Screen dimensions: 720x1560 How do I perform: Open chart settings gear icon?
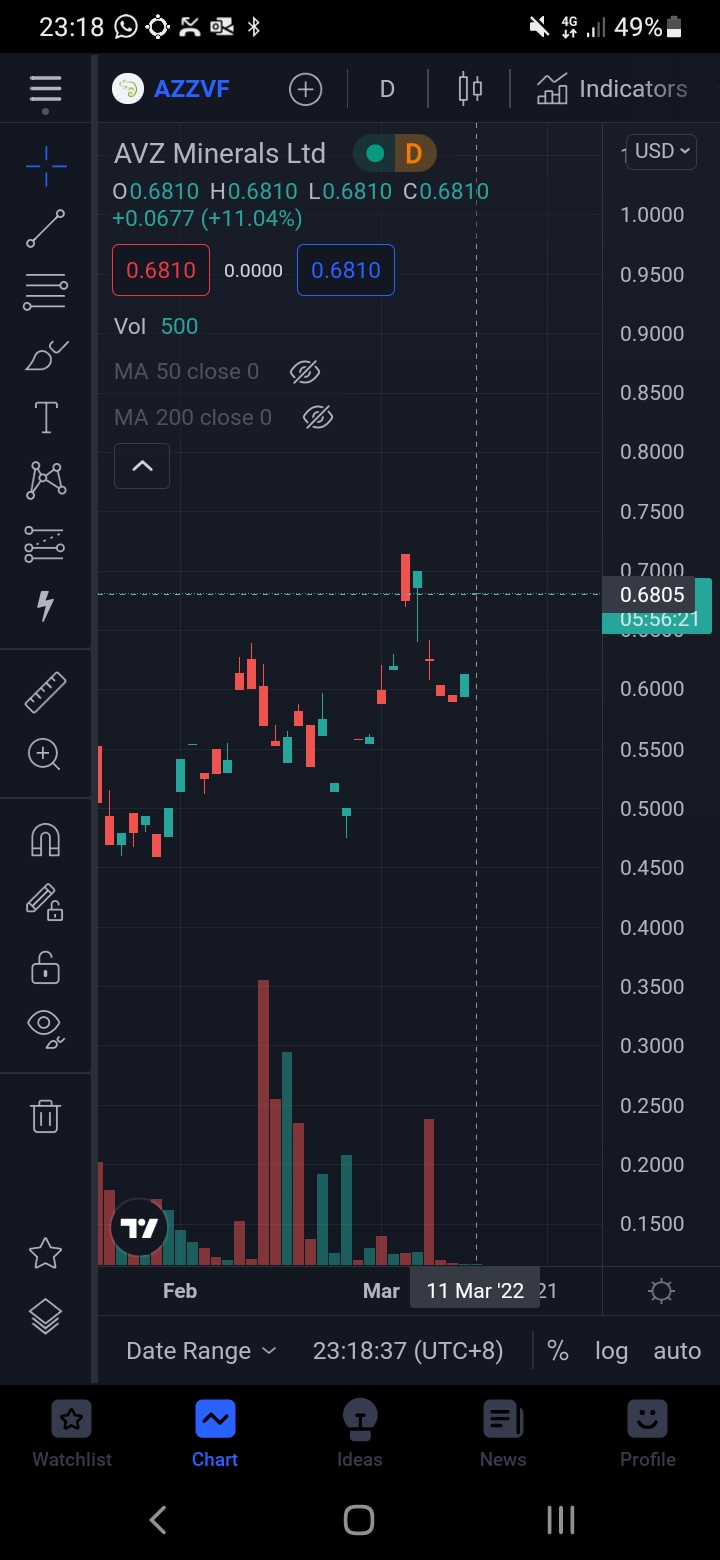tap(661, 1291)
